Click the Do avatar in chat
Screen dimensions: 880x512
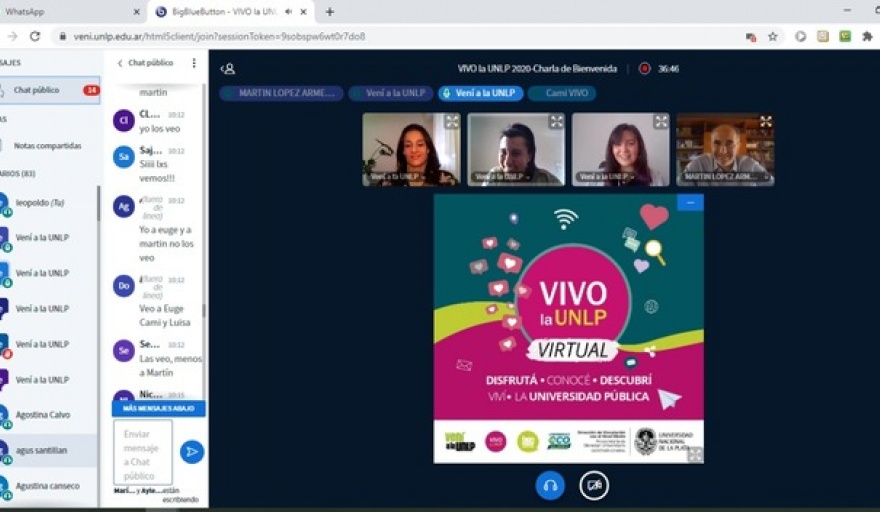click(x=123, y=286)
